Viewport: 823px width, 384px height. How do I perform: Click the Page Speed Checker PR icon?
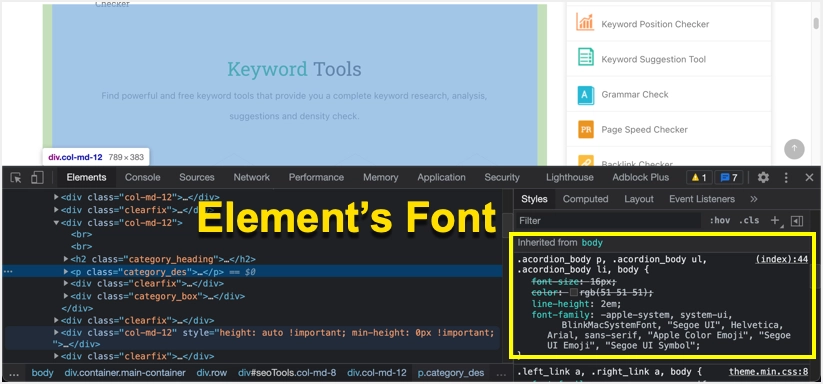pos(585,129)
